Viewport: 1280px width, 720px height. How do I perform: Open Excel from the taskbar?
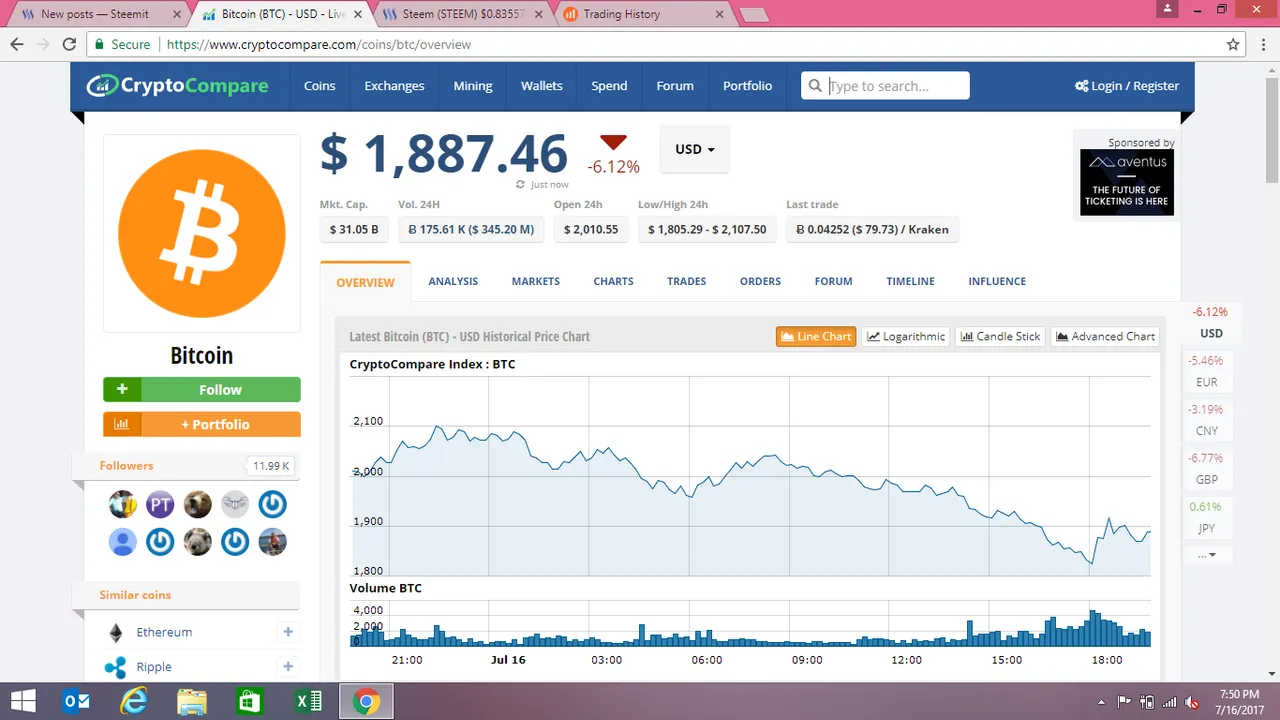click(307, 702)
